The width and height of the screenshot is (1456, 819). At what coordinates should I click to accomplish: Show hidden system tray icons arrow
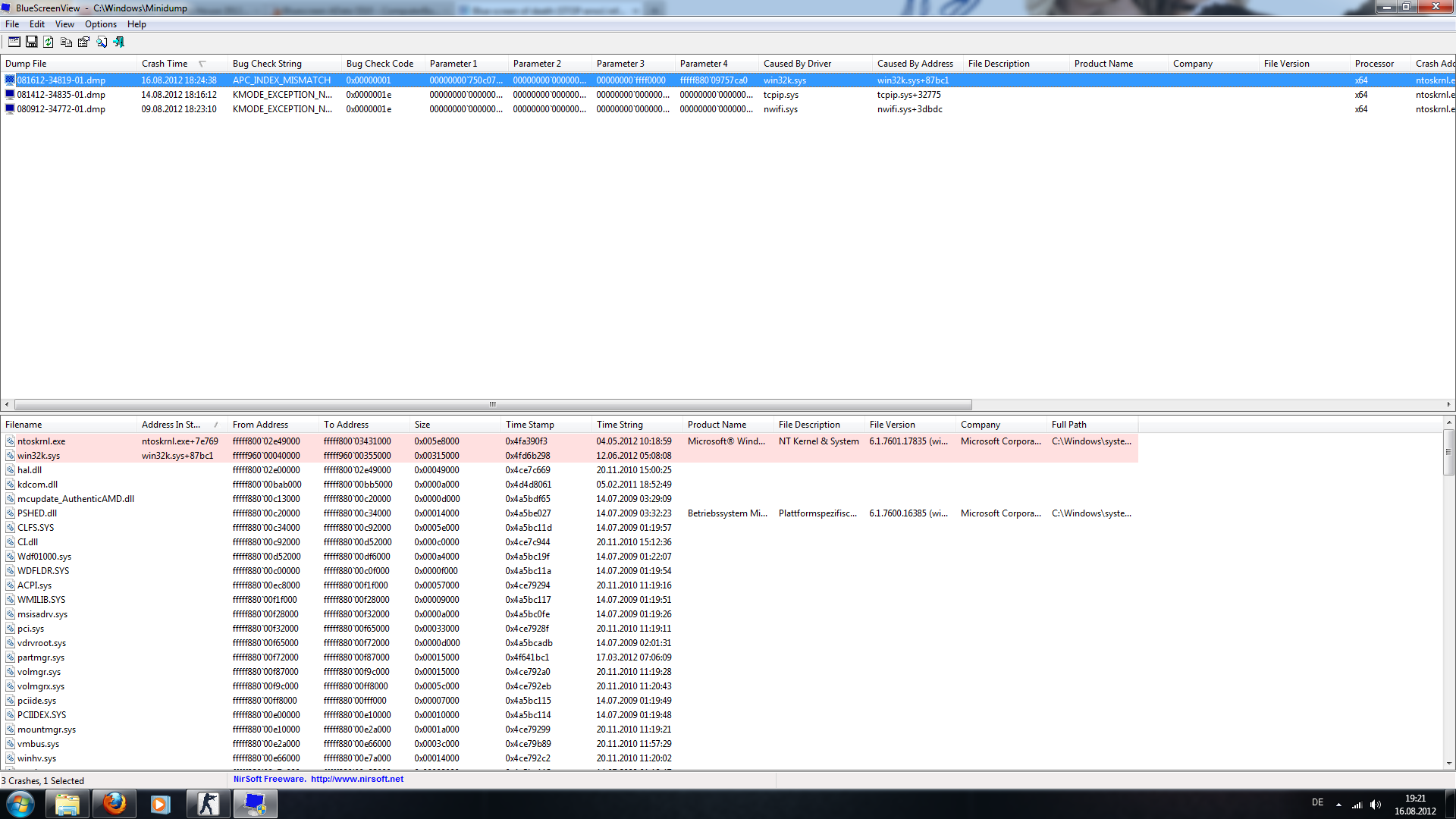pos(1338,805)
